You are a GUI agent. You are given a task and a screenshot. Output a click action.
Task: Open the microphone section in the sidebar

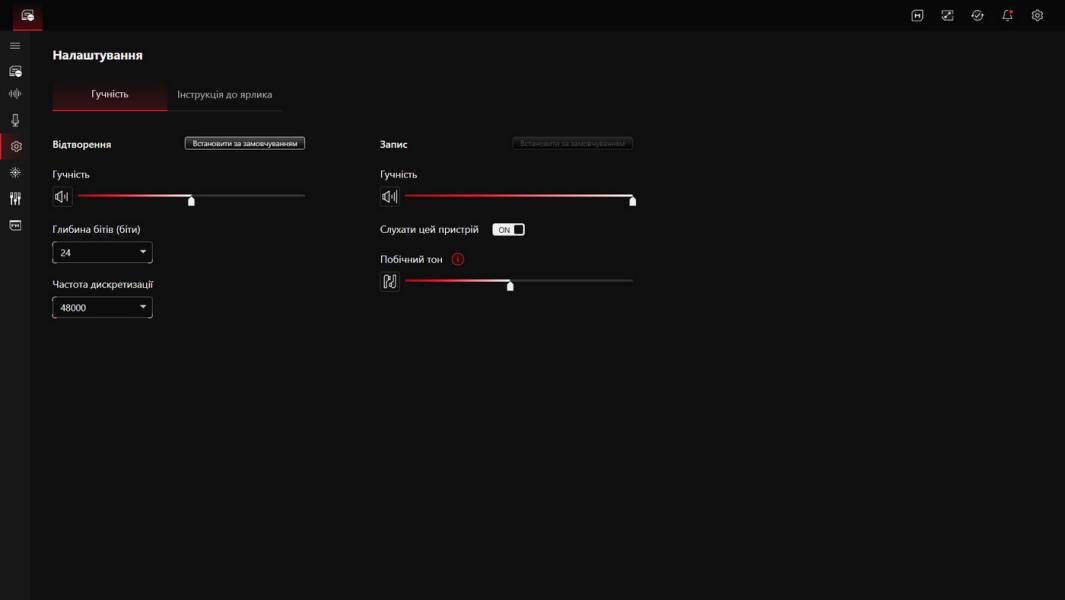pos(15,120)
